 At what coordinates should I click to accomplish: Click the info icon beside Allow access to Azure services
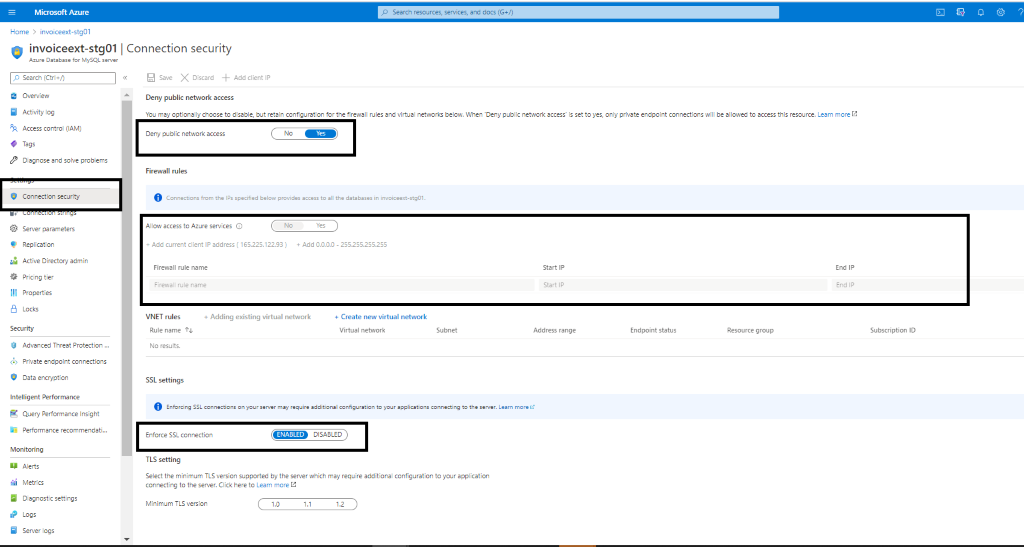(239, 226)
